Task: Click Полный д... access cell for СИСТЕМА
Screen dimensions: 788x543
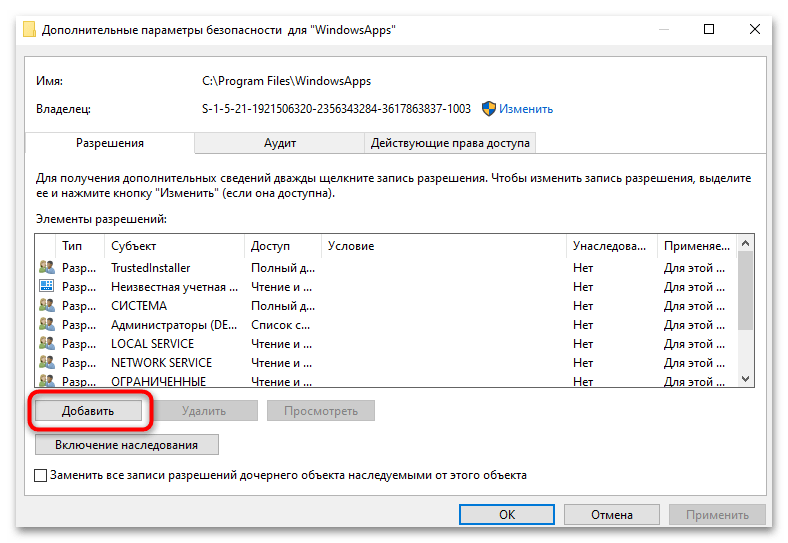Action: tap(283, 306)
